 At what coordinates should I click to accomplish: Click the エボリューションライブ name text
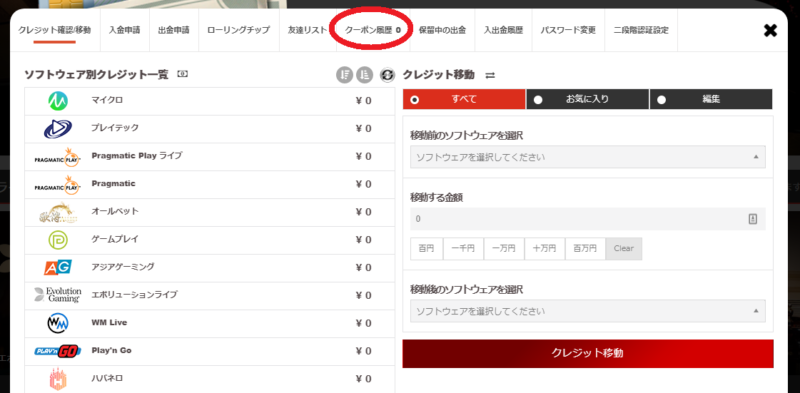135,294
